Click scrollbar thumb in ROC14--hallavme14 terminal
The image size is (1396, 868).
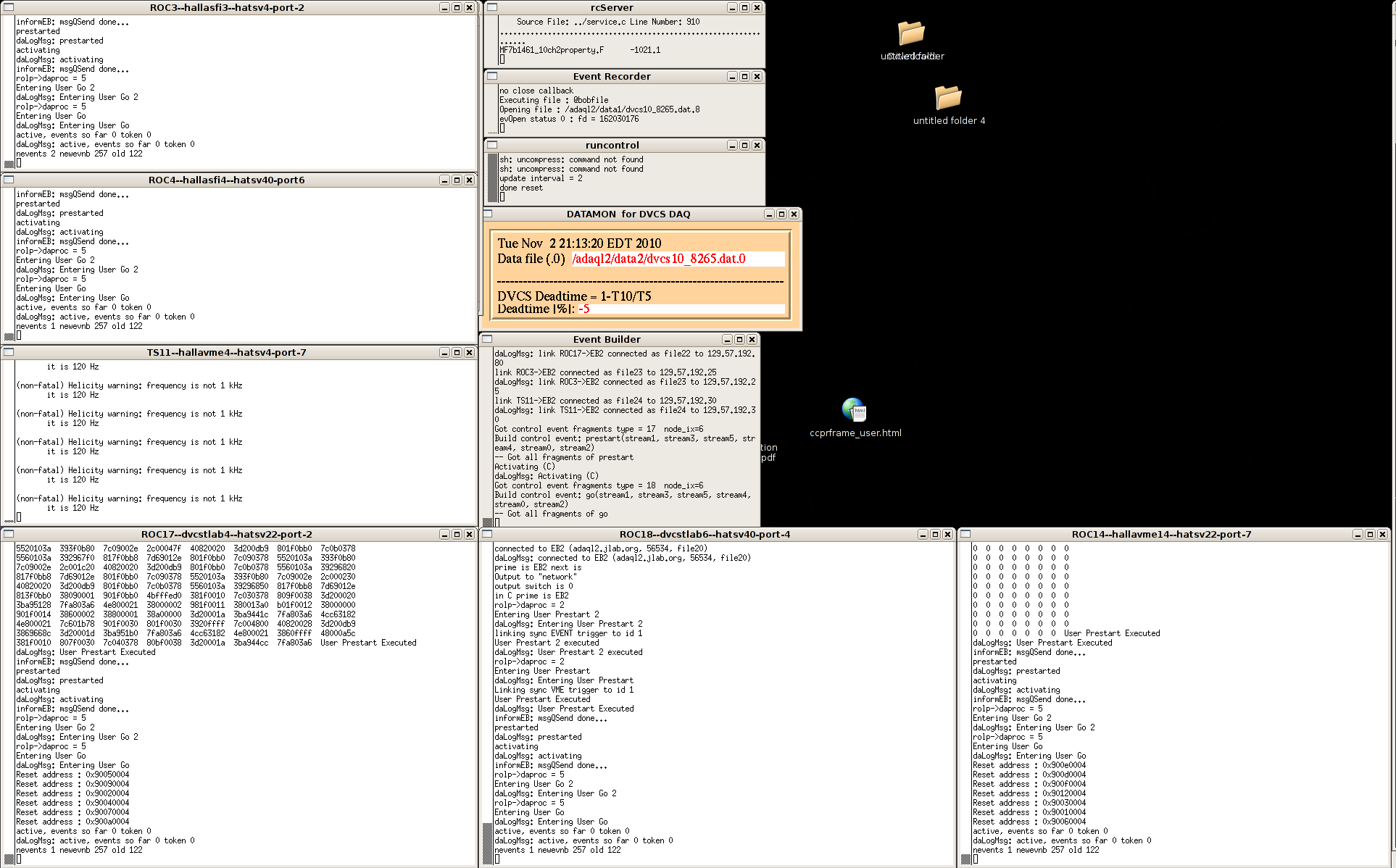click(966, 859)
